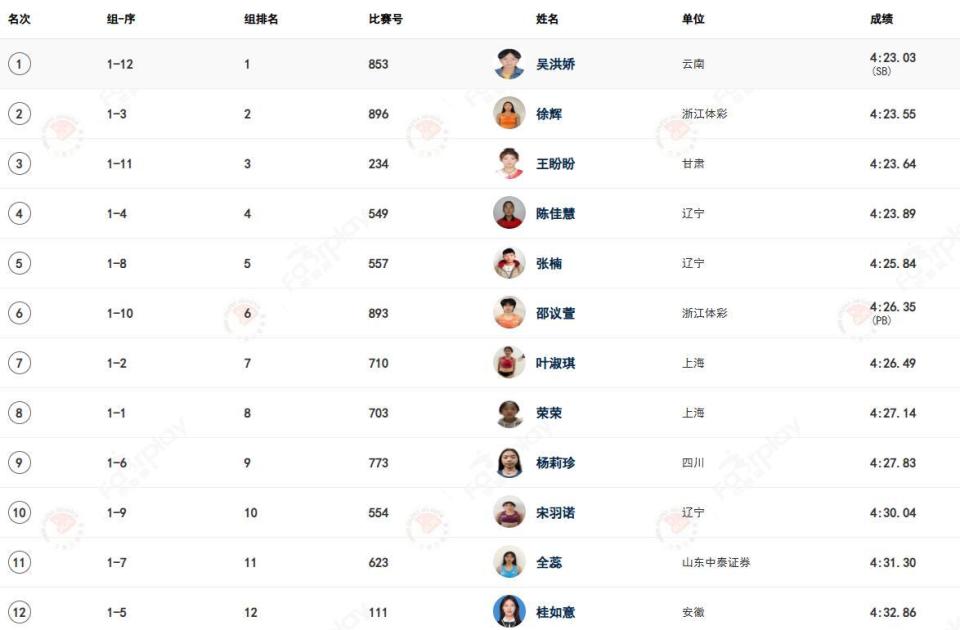The image size is (960, 630).
Task: Click 张楠's avatar thumbnail
Action: pyautogui.click(x=509, y=263)
